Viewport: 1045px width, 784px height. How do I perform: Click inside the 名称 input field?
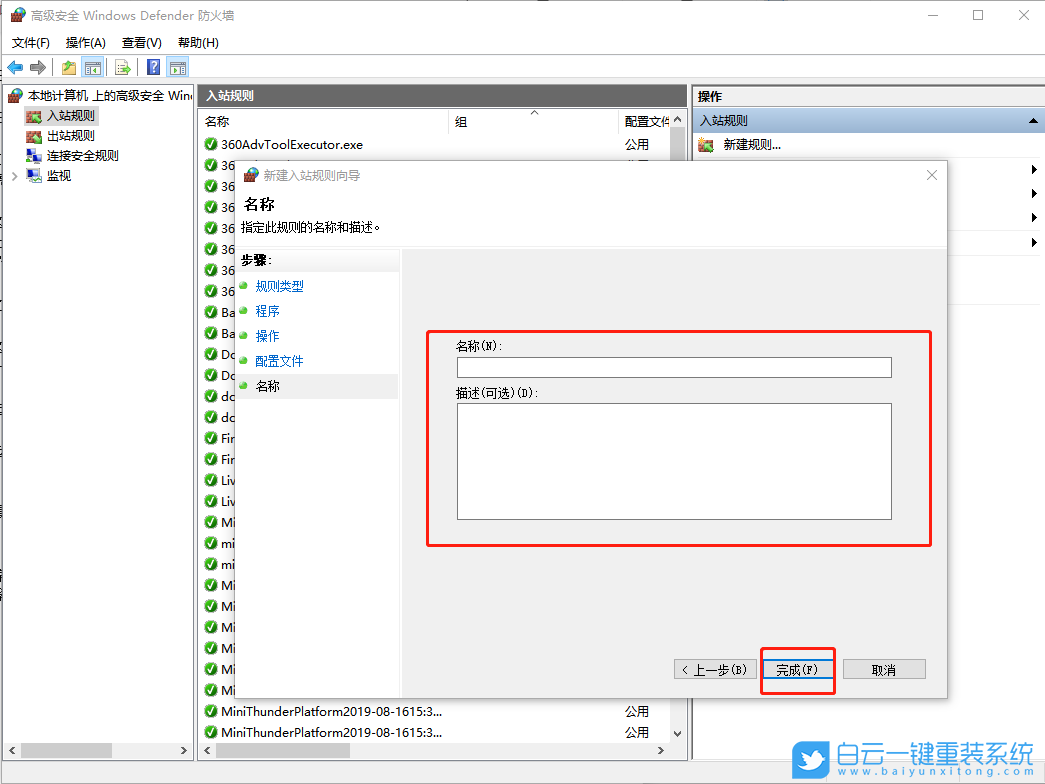(673, 367)
